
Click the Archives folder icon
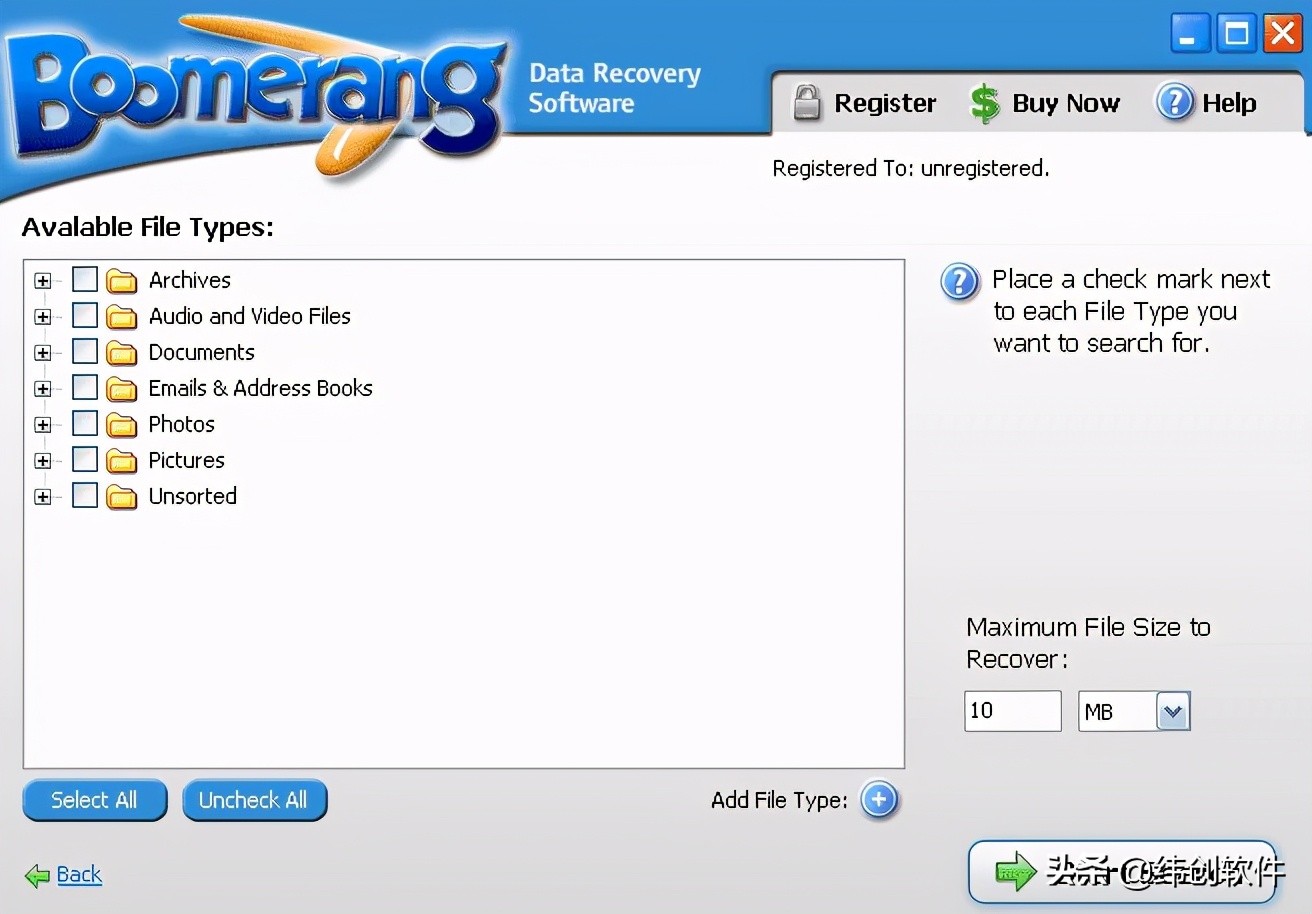coord(122,281)
